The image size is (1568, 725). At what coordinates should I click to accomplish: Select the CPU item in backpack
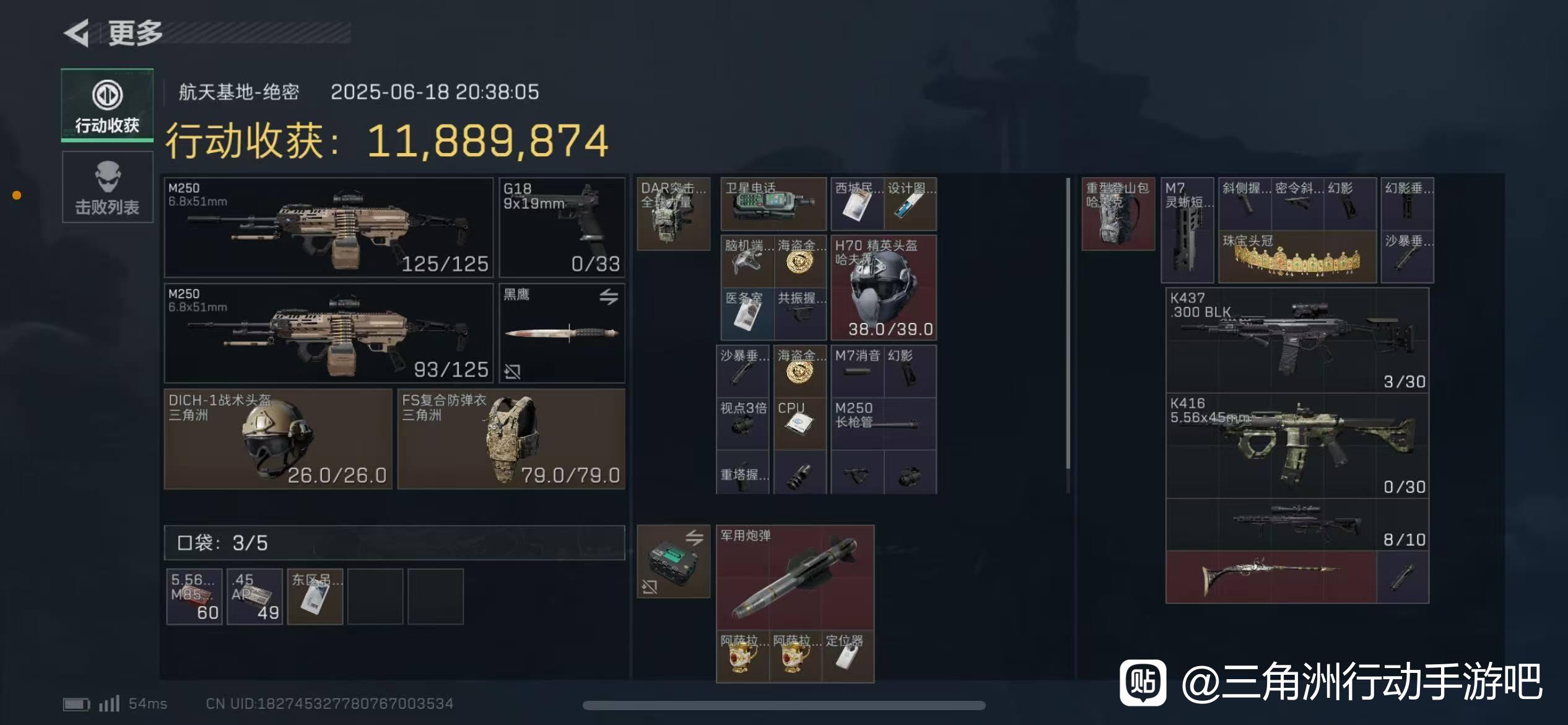coord(799,424)
